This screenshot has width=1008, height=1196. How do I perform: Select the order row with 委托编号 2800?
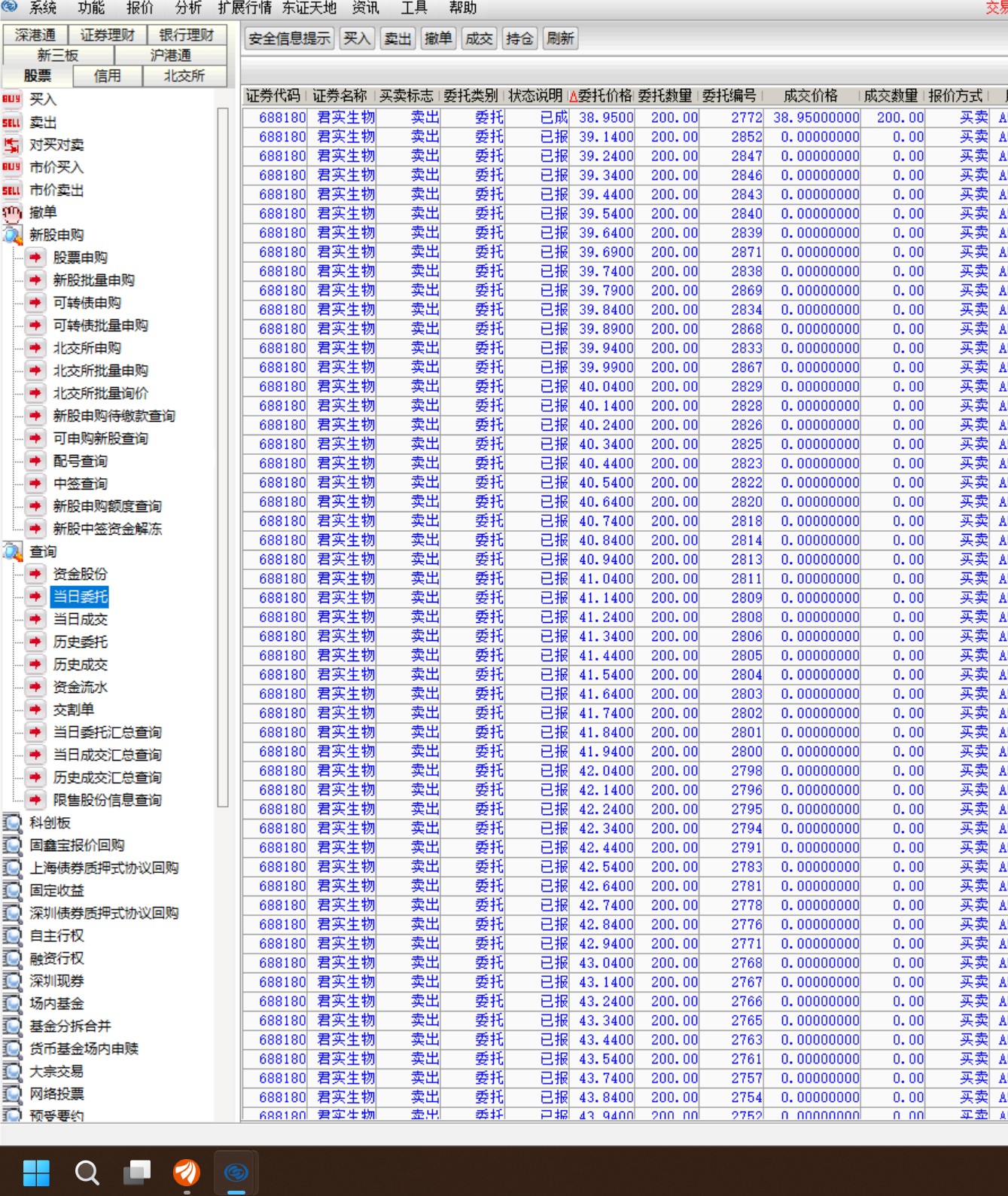pyautogui.click(x=625, y=752)
